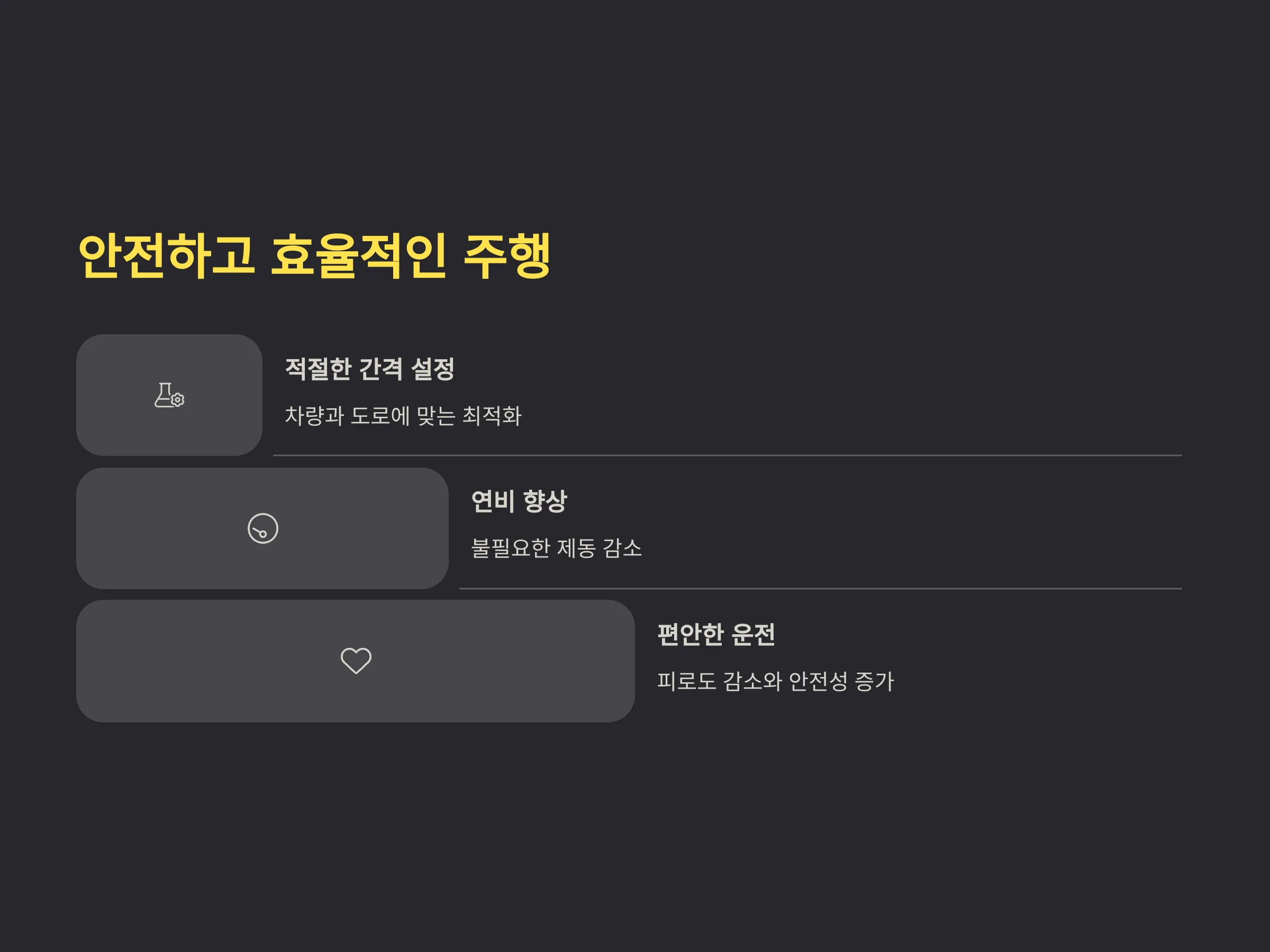
Task: Select the word 안전하고 in the title
Action: pyautogui.click(x=167, y=256)
